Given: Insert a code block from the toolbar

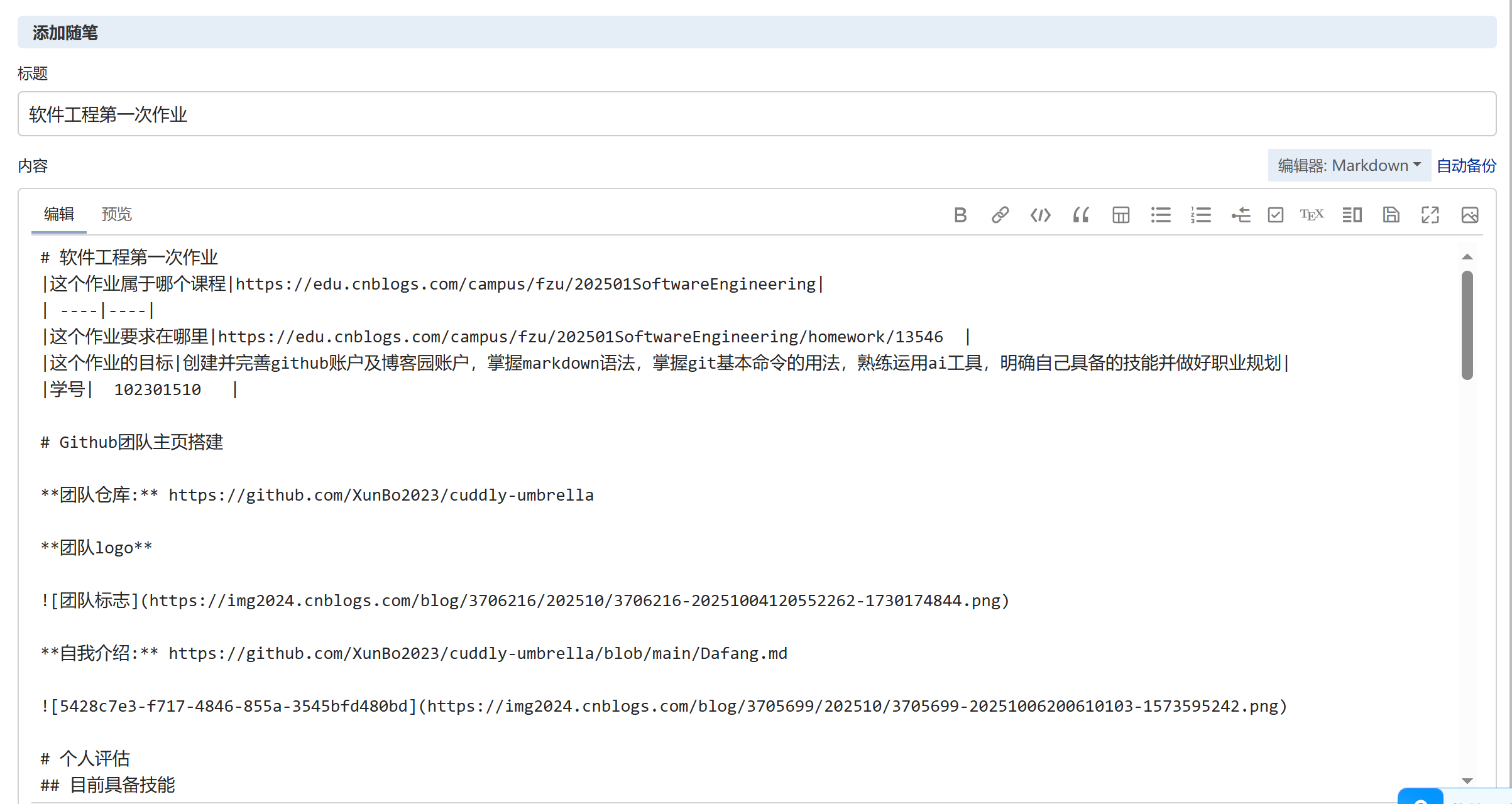Looking at the screenshot, I should click(1040, 215).
